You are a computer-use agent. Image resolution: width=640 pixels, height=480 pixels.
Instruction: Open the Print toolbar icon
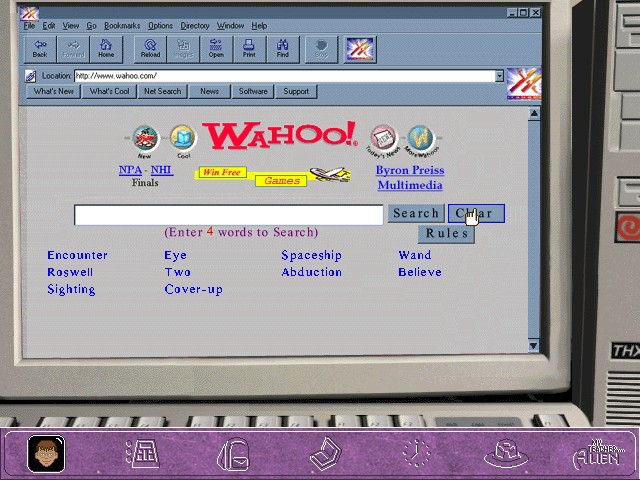249,49
